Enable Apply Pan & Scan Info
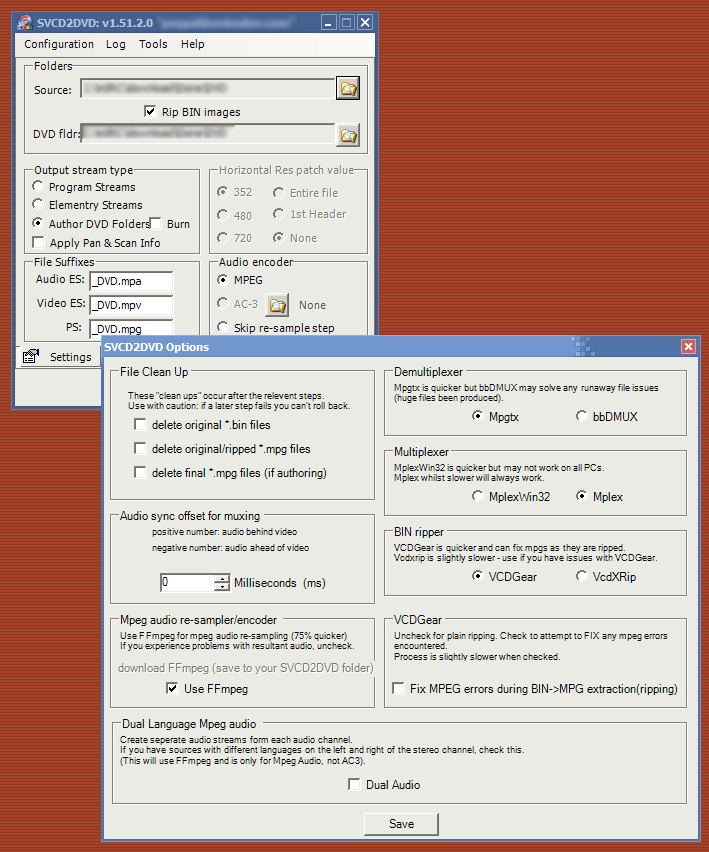Viewport: 709px width, 852px height. click(x=38, y=242)
